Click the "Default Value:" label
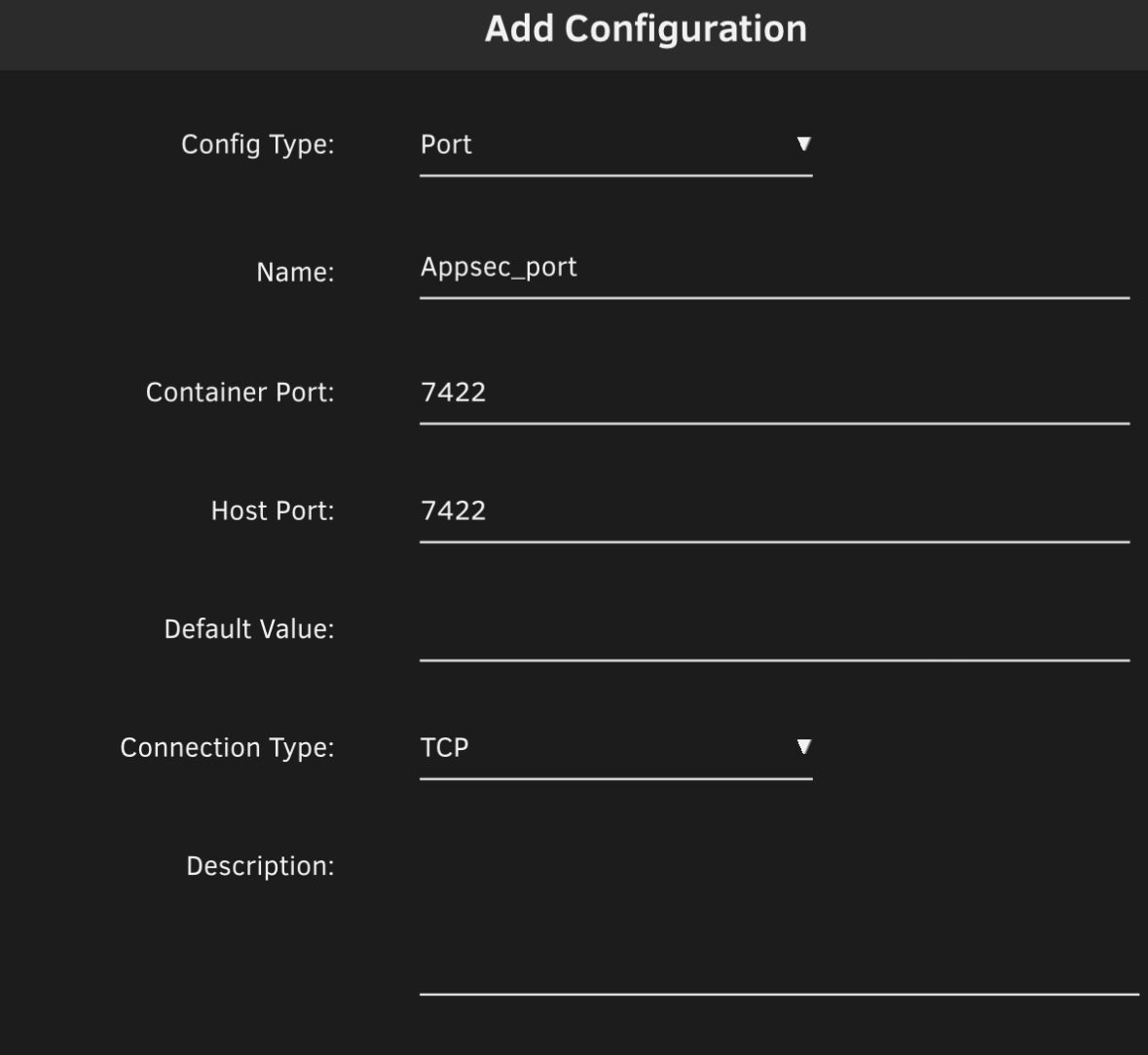 coord(248,629)
